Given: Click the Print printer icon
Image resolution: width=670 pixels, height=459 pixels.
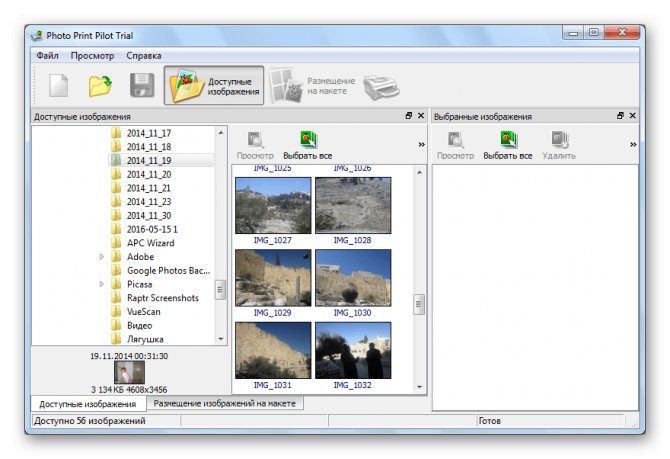Looking at the screenshot, I should pos(381,86).
